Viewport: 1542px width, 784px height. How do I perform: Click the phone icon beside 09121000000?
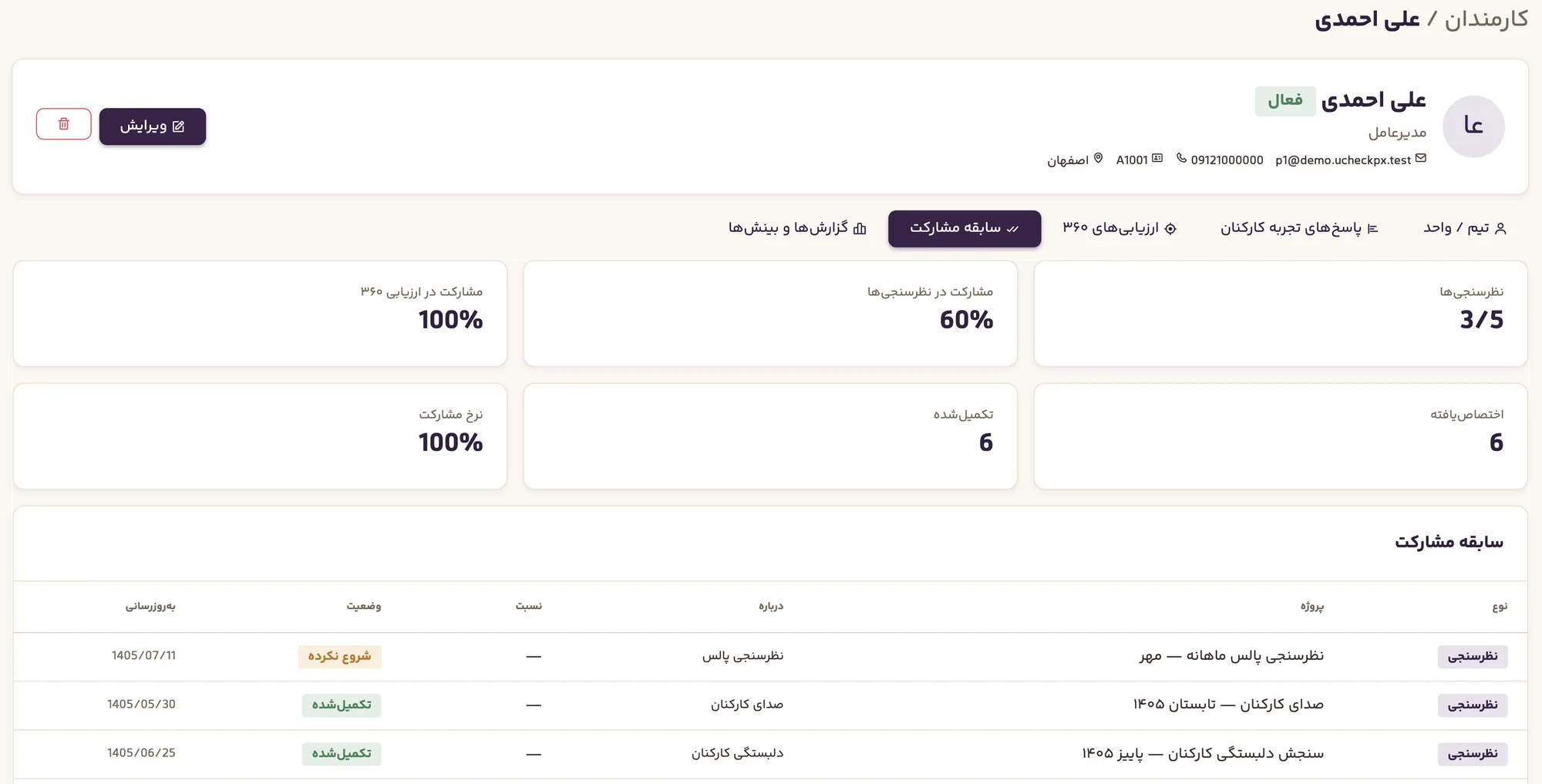[1181, 158]
